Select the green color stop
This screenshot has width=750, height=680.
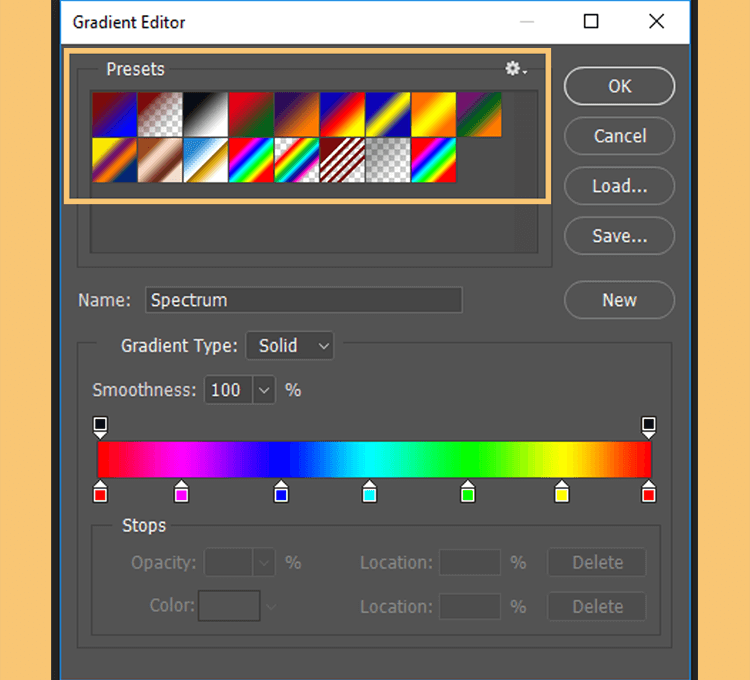click(468, 491)
